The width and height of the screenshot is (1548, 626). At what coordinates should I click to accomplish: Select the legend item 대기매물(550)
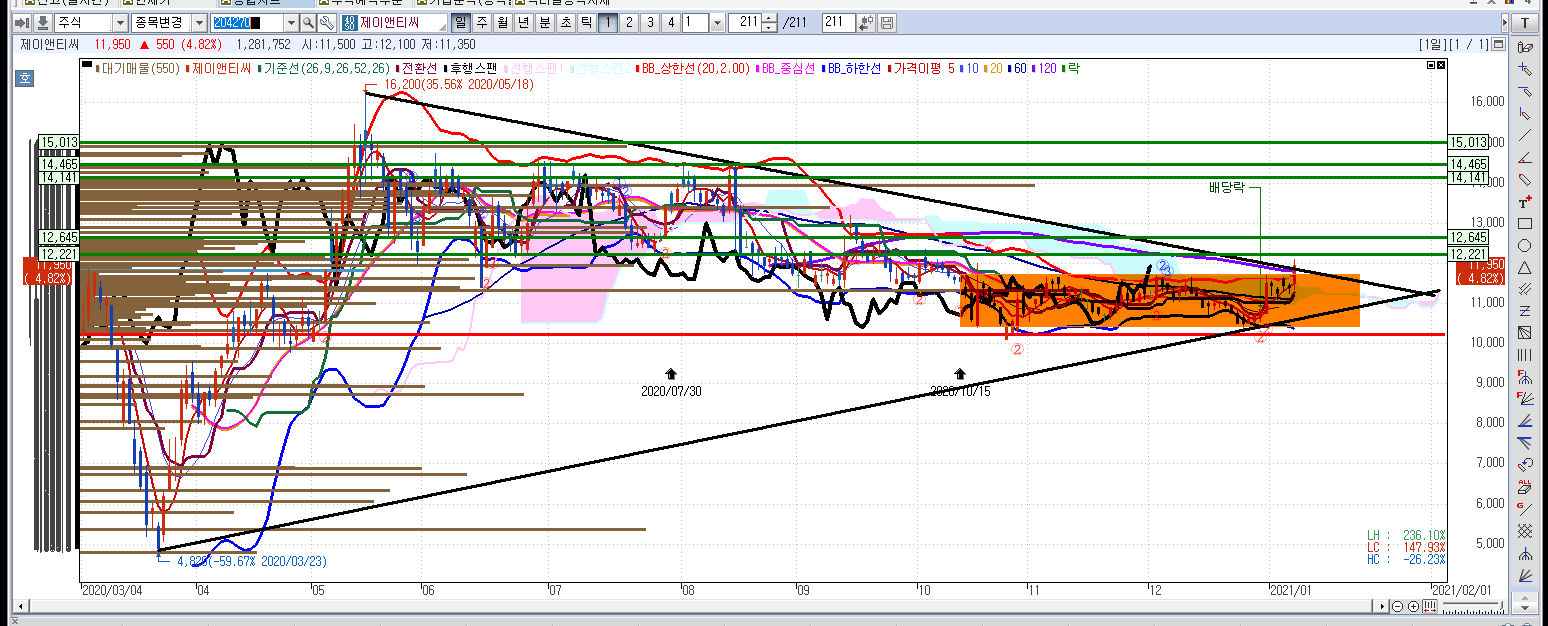140,68
